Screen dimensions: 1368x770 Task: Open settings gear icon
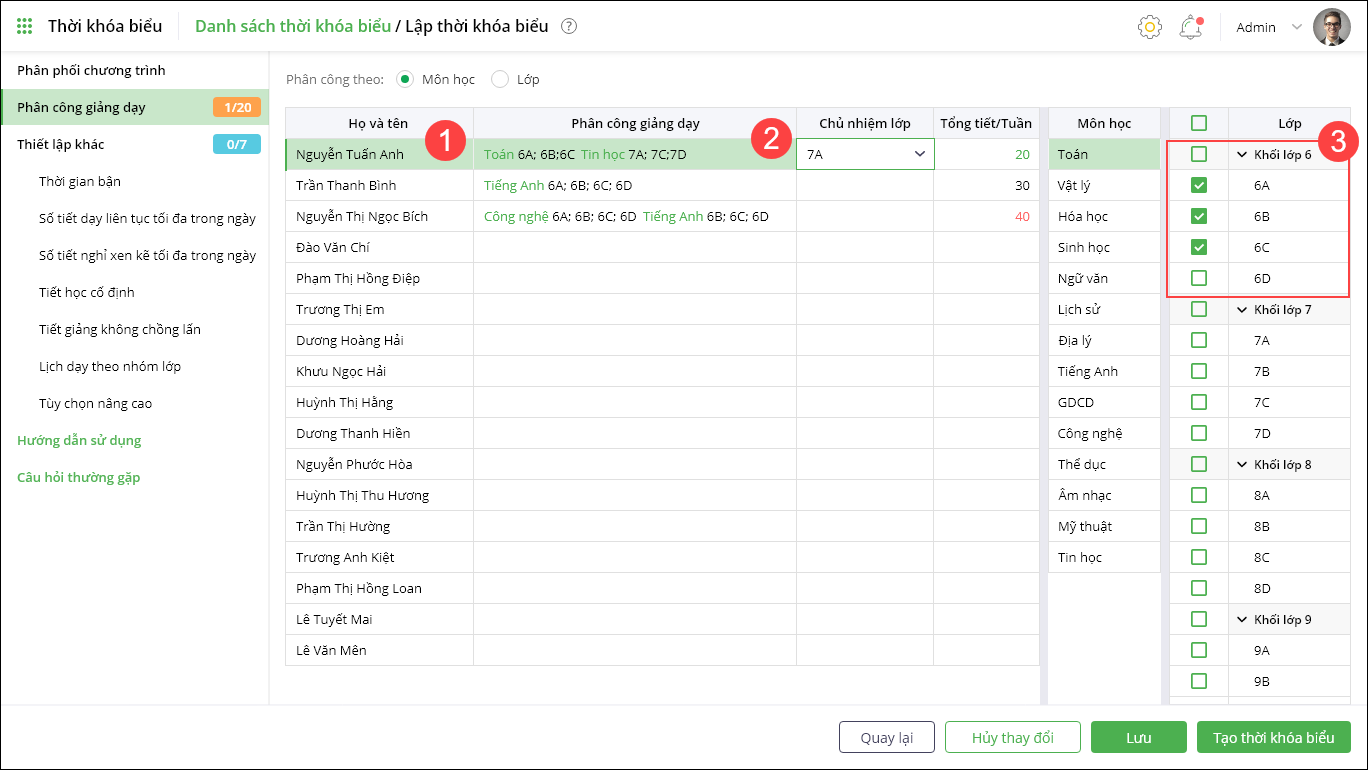[1150, 27]
